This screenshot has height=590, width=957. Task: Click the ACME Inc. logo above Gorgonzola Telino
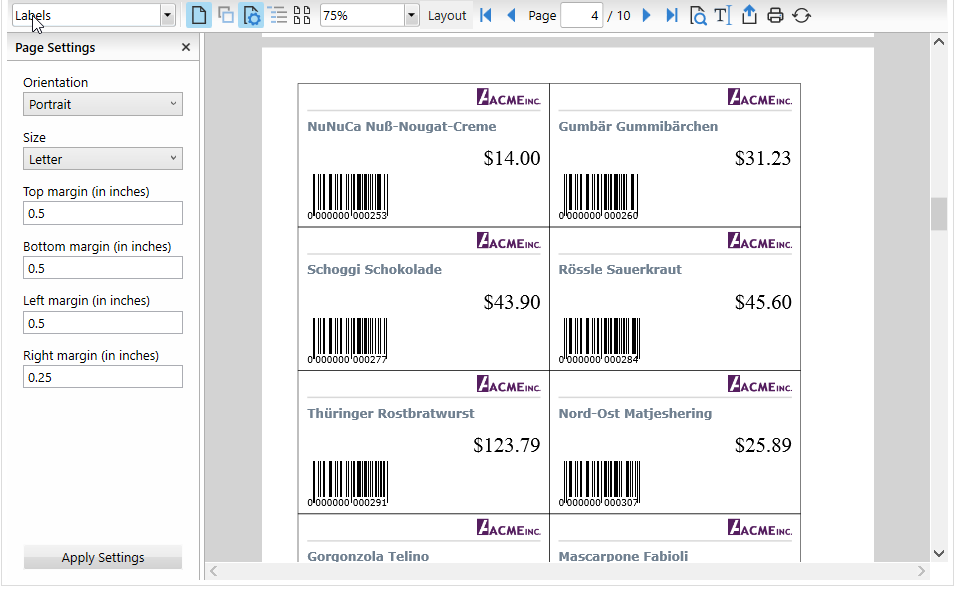508,527
